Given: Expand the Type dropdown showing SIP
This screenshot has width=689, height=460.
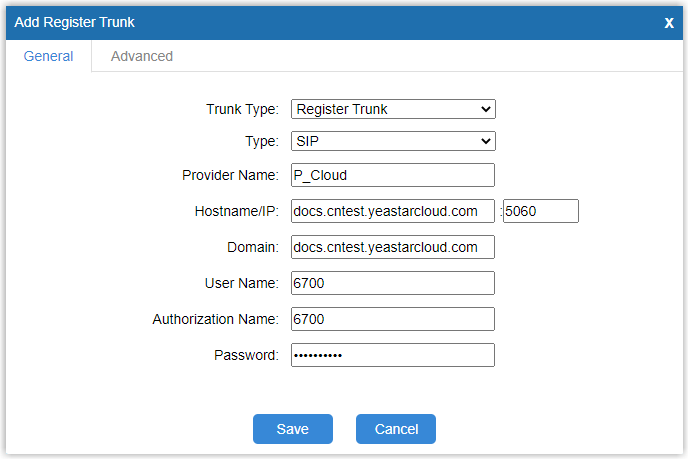Looking at the screenshot, I should coord(393,141).
